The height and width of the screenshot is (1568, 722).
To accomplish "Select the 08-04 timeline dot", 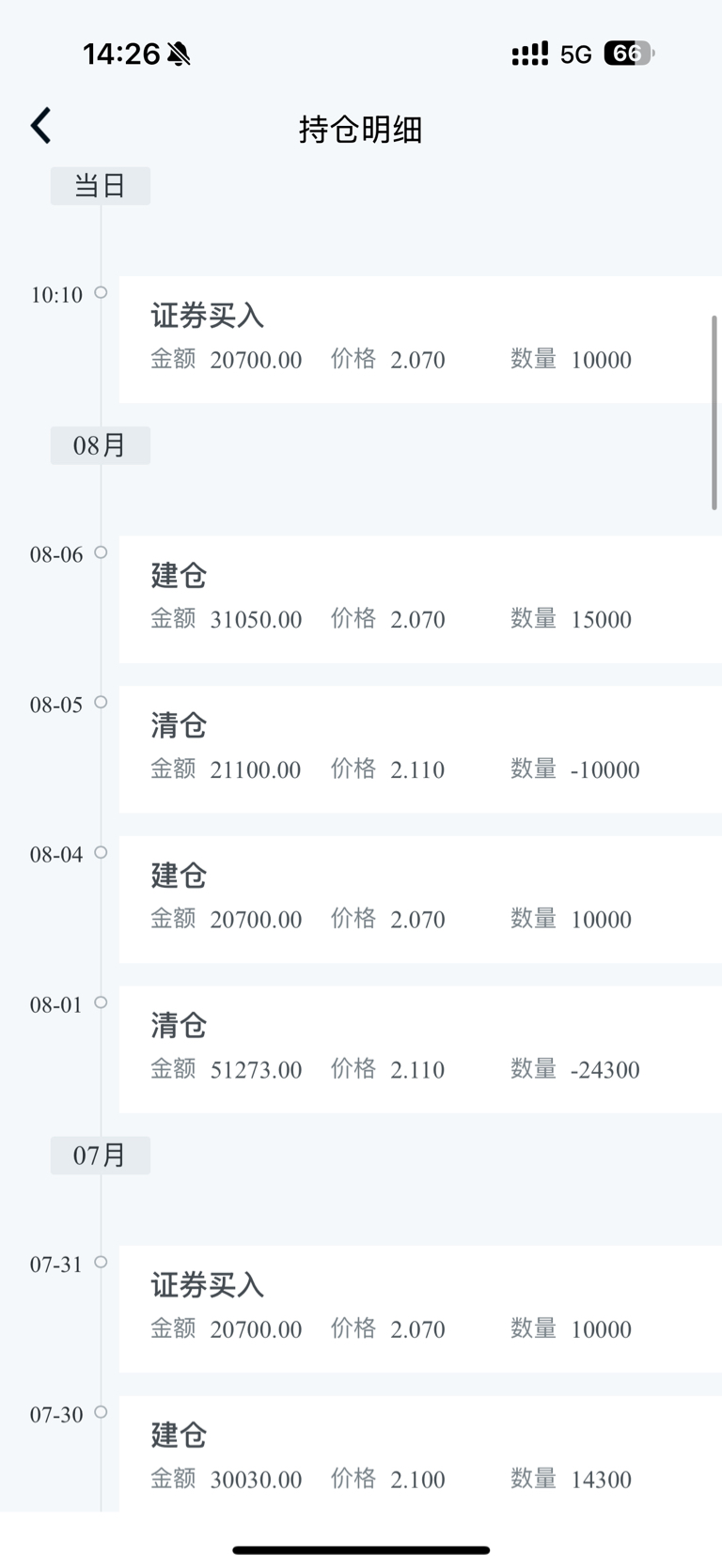I will pos(101,852).
